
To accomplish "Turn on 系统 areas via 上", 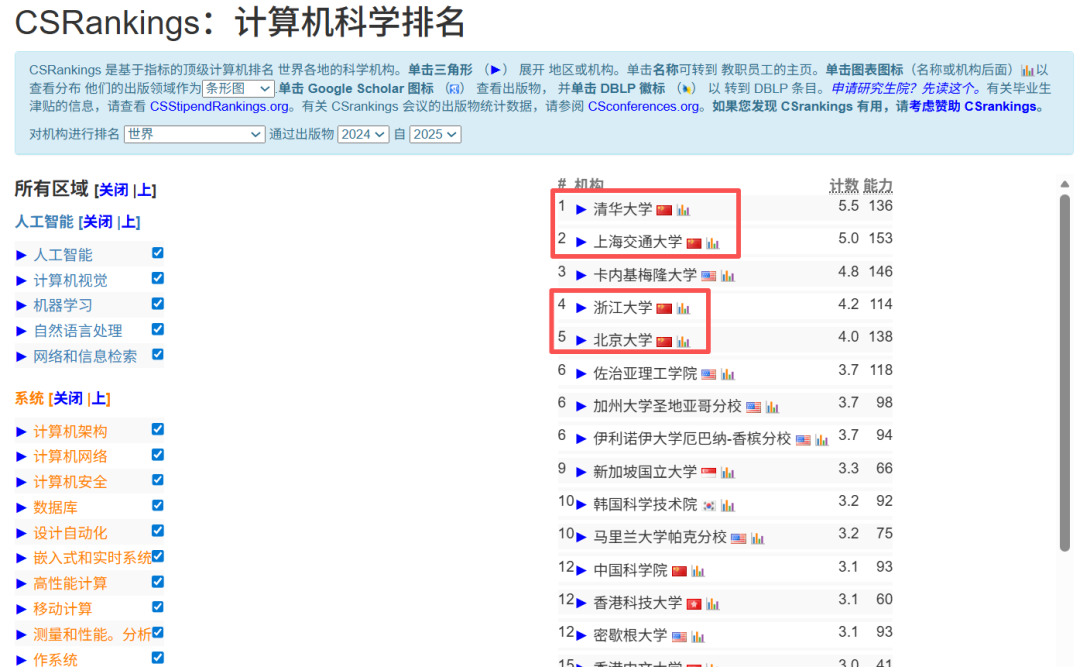I will 99,398.
